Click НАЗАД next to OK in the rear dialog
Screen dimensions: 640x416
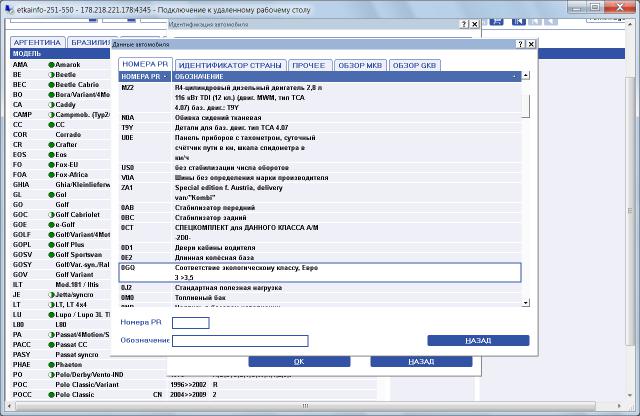pos(421,361)
